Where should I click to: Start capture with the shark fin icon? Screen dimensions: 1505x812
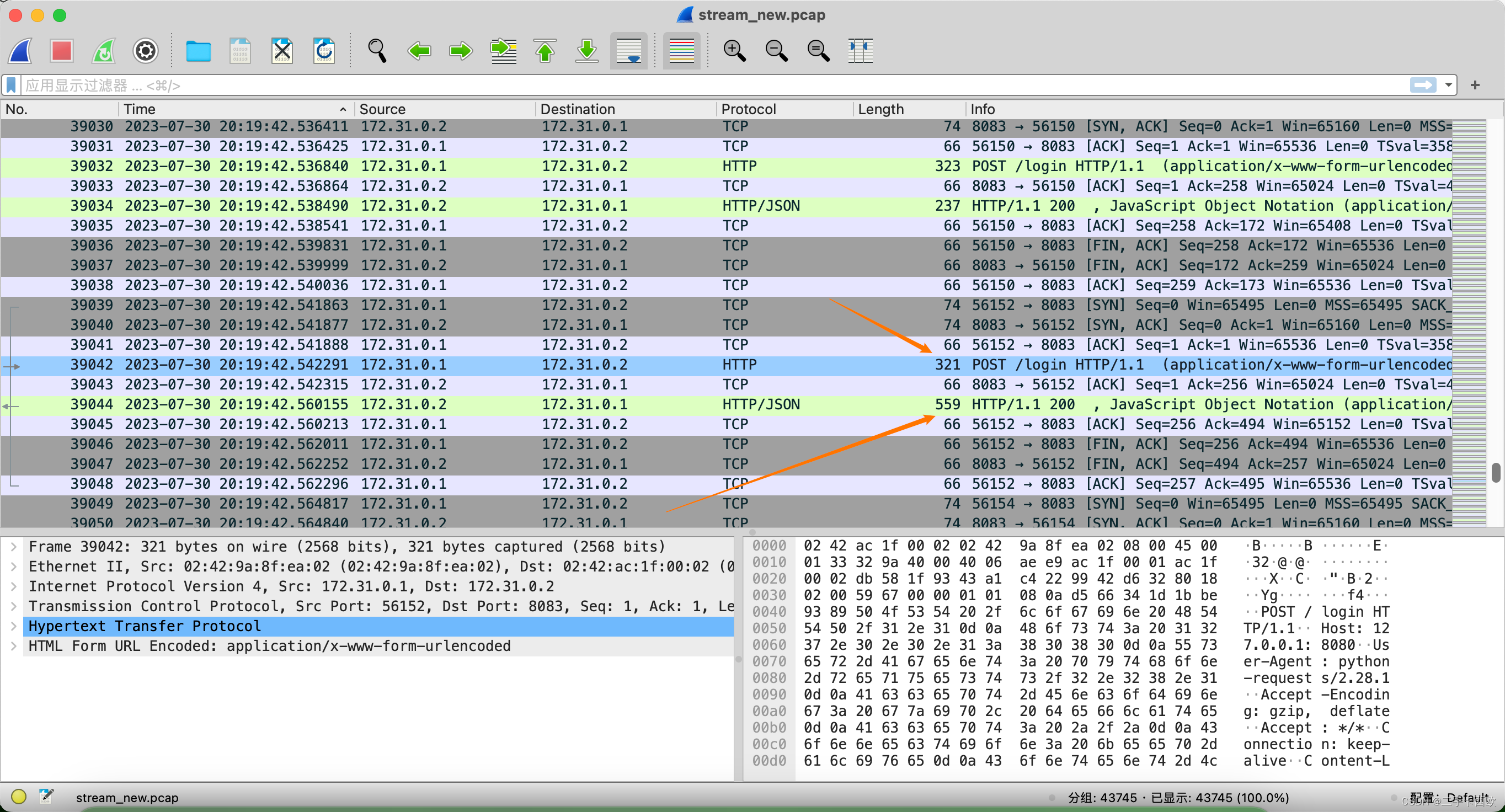[21, 51]
